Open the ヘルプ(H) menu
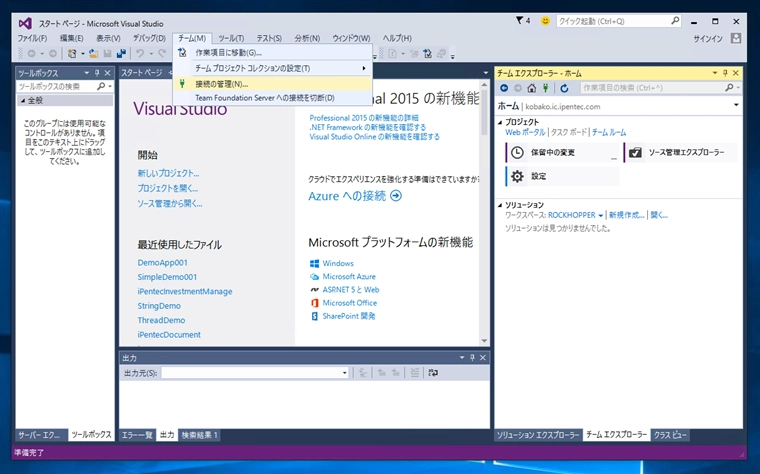Viewport: 760px width, 474px height. coord(397,38)
